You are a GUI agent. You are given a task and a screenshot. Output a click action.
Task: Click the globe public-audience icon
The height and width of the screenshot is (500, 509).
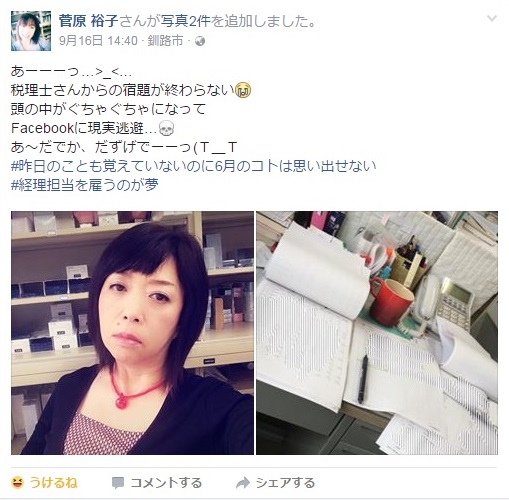click(x=200, y=41)
